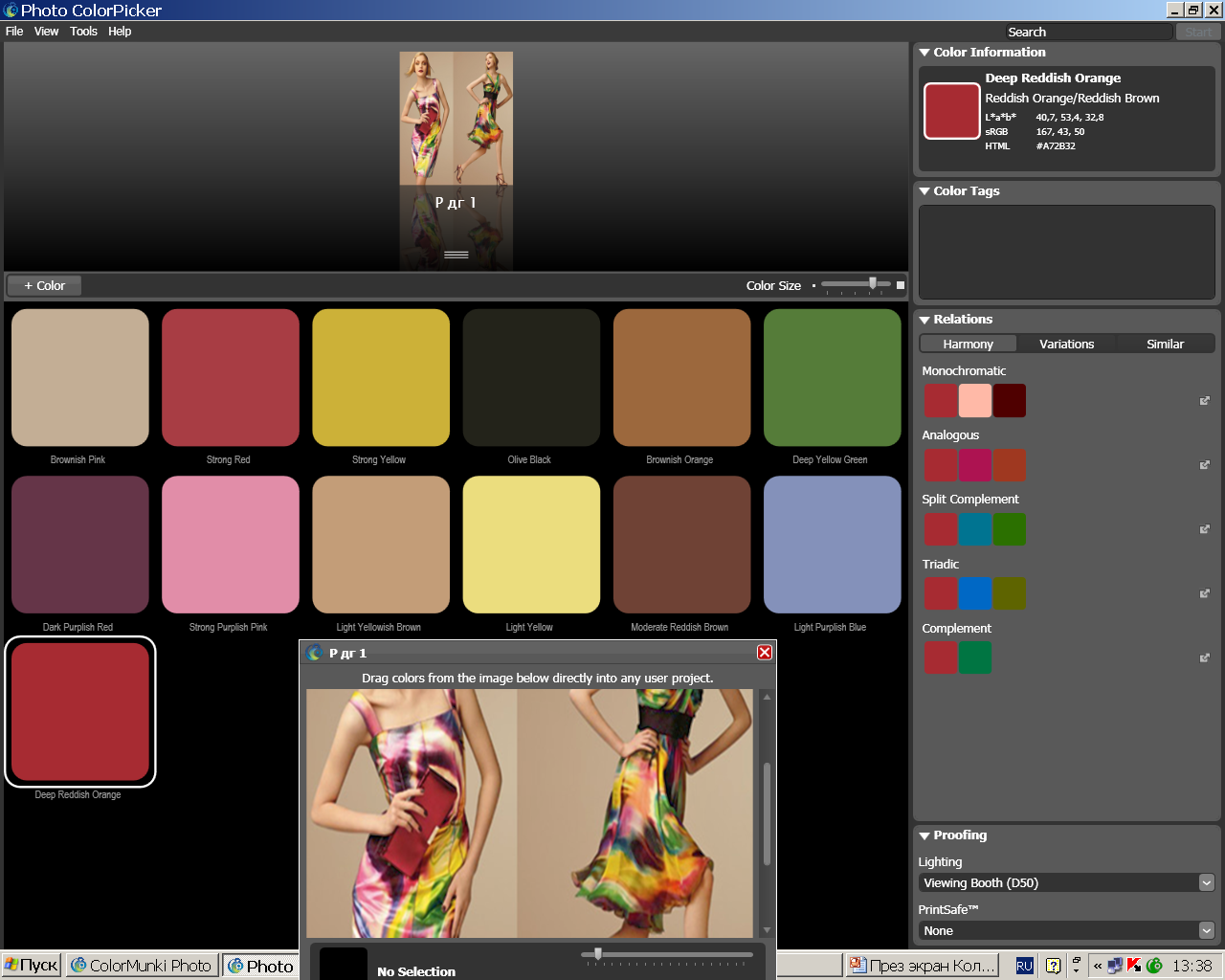Click the Start search button

pyautogui.click(x=1198, y=32)
